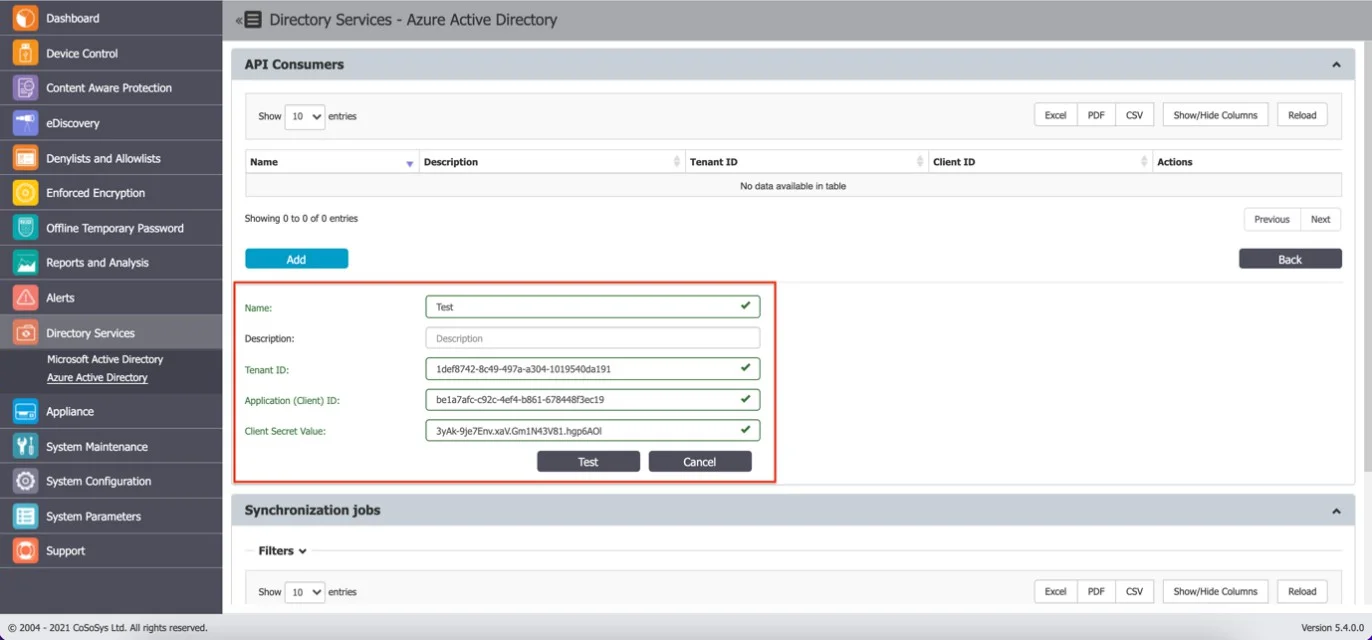
Task: Click the Support lifebuoy icon
Action: coord(25,551)
